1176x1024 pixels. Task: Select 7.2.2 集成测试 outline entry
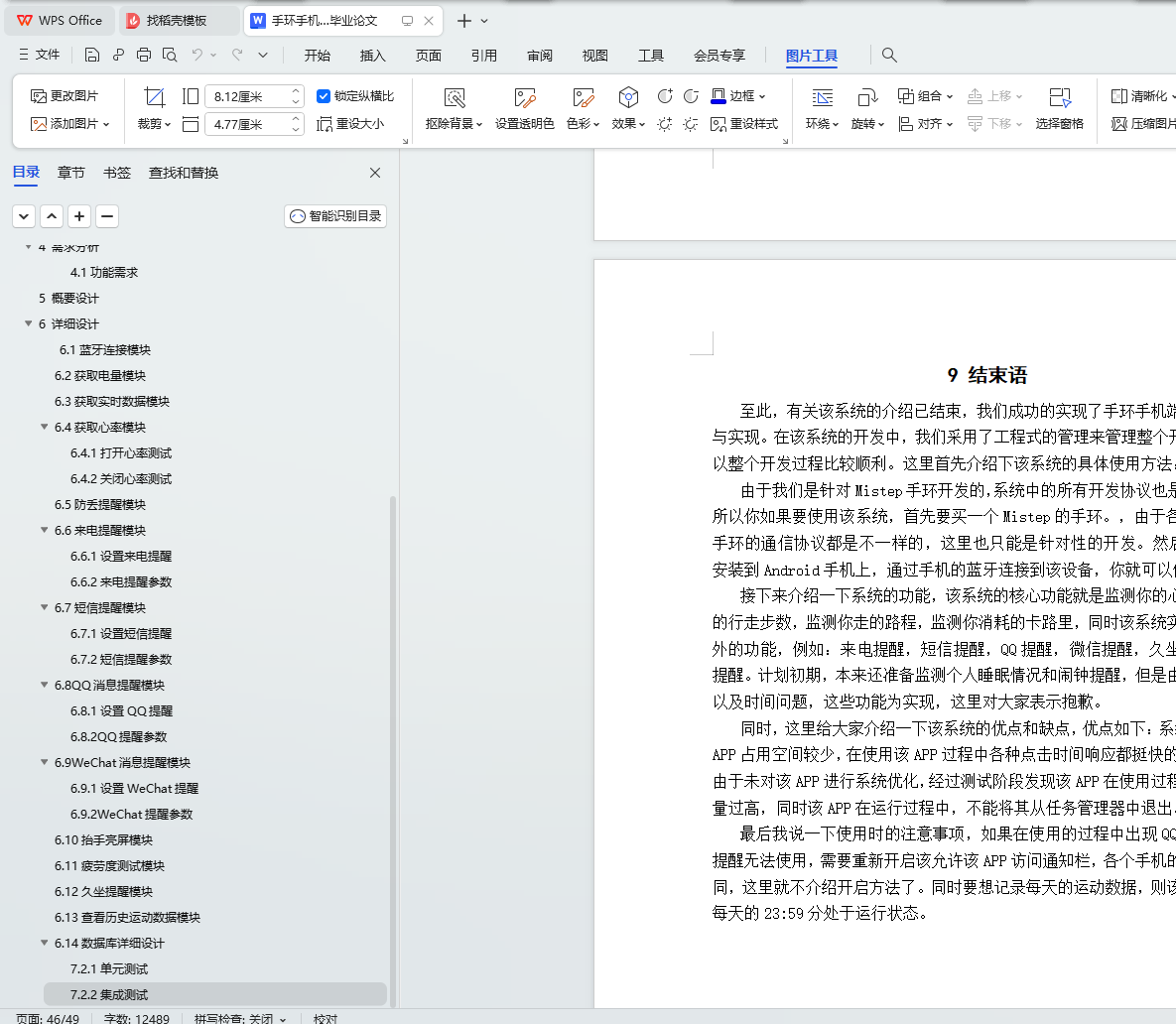pos(215,994)
